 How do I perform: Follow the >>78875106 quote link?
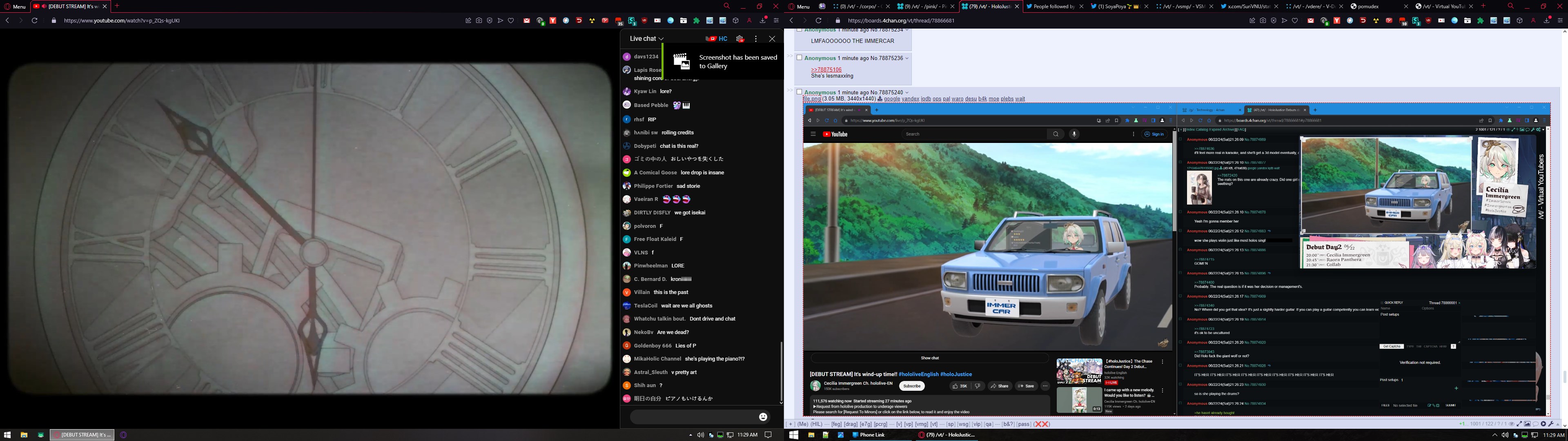[x=826, y=69]
